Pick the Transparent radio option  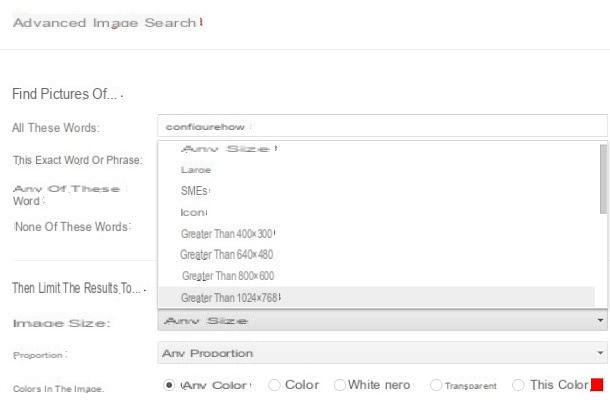436,385
